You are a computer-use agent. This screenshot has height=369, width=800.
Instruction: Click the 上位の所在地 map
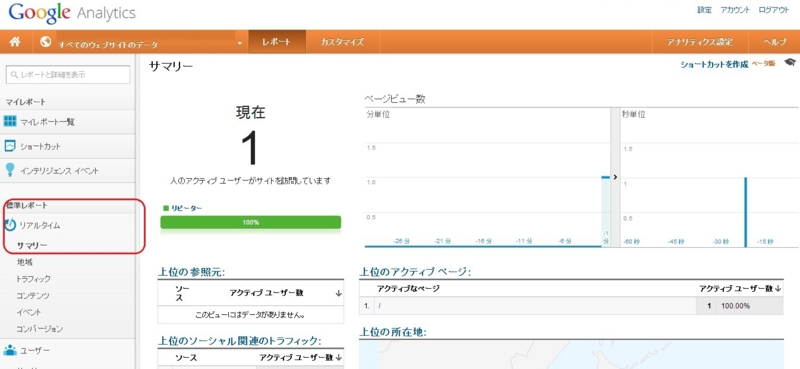click(x=571, y=355)
